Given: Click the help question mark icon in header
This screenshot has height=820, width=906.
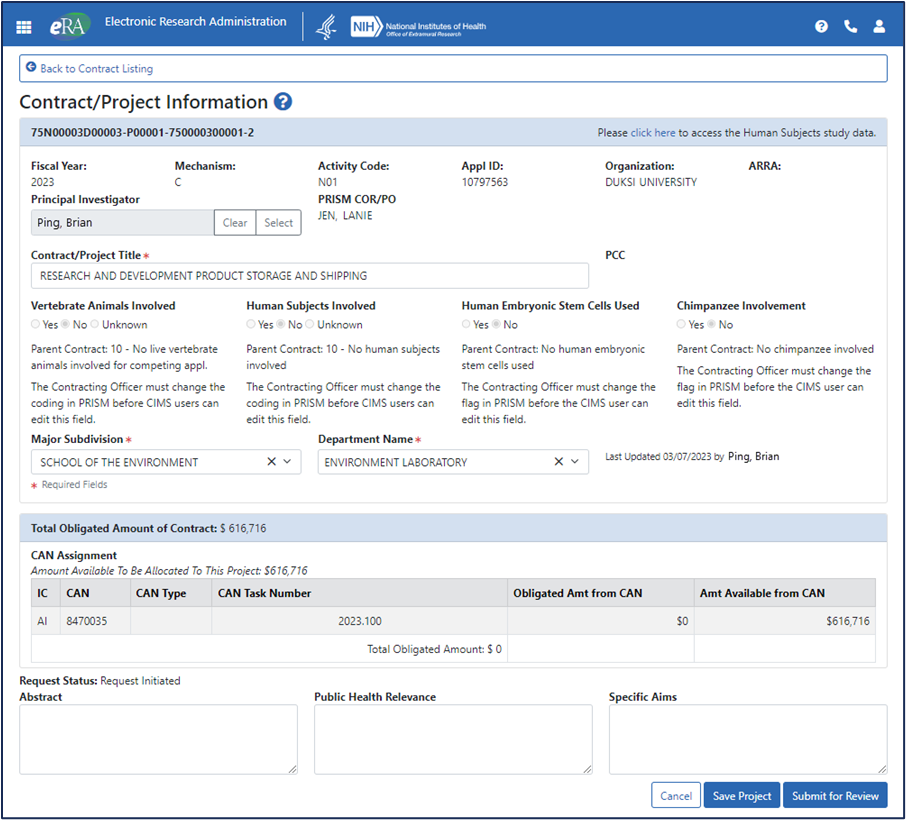Looking at the screenshot, I should point(821,26).
